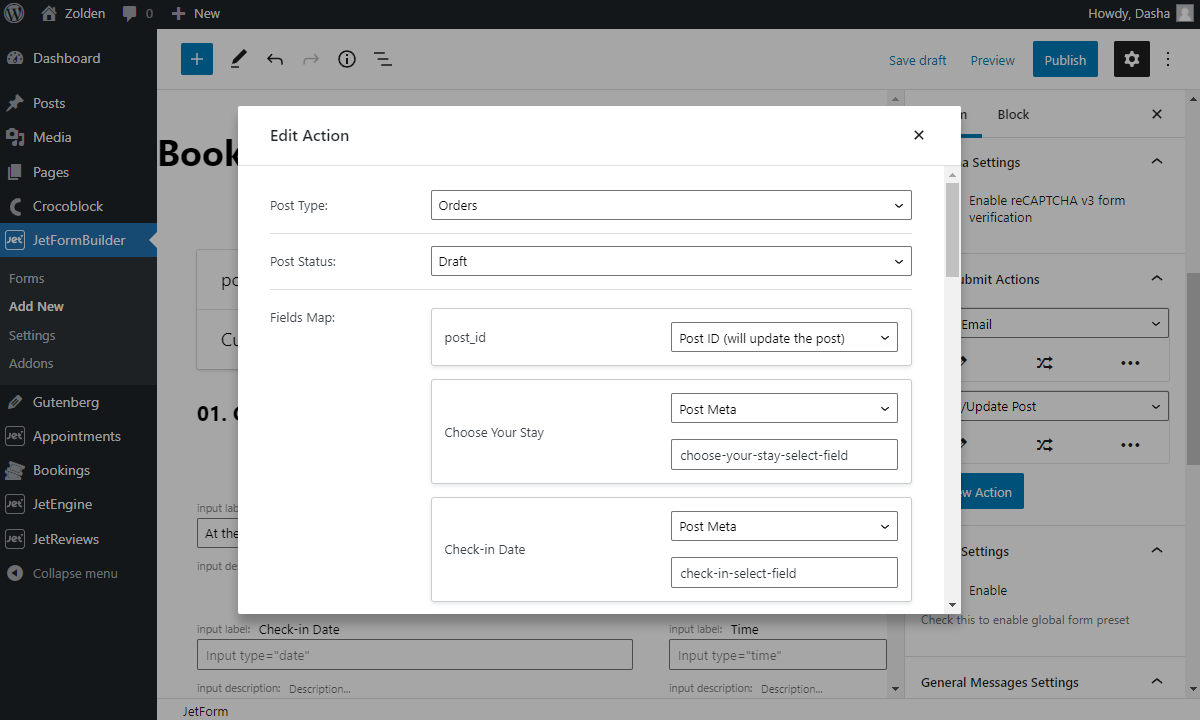This screenshot has width=1200, height=720.
Task: Click the Undo arrow icon
Action: (x=275, y=59)
